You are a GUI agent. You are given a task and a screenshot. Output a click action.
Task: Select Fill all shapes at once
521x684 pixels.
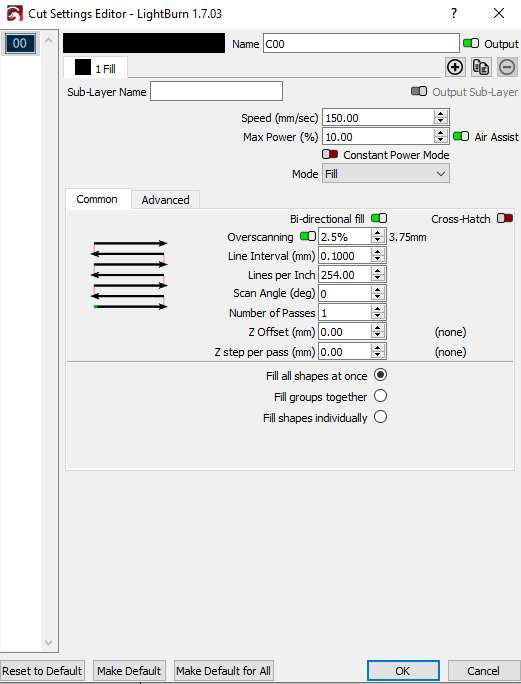coord(380,375)
